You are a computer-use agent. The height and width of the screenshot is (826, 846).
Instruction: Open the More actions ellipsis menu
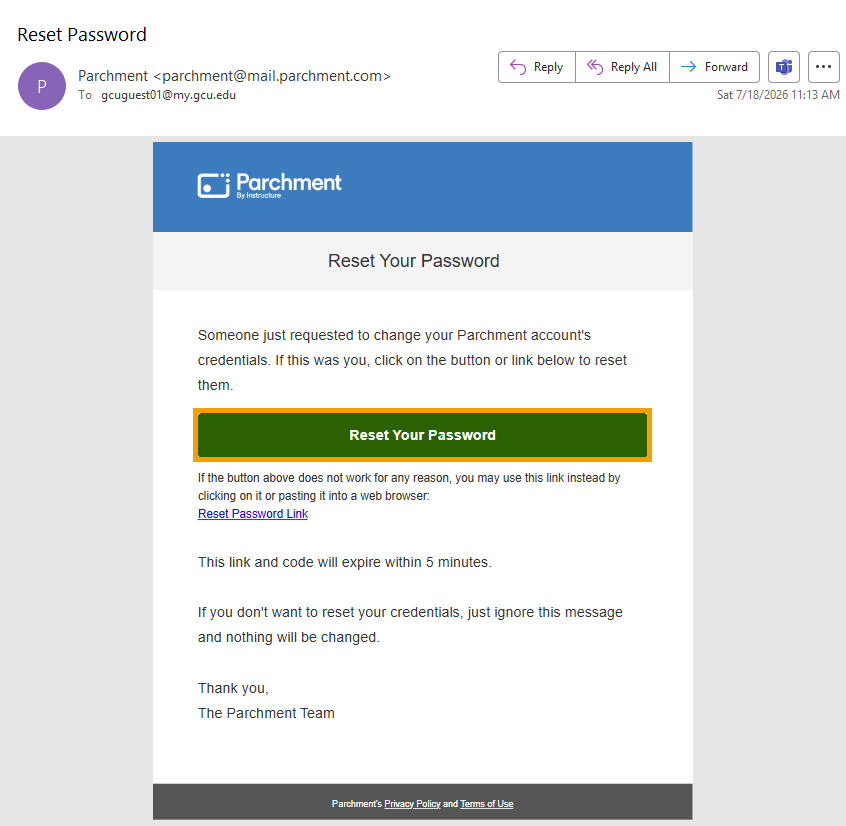(823, 67)
